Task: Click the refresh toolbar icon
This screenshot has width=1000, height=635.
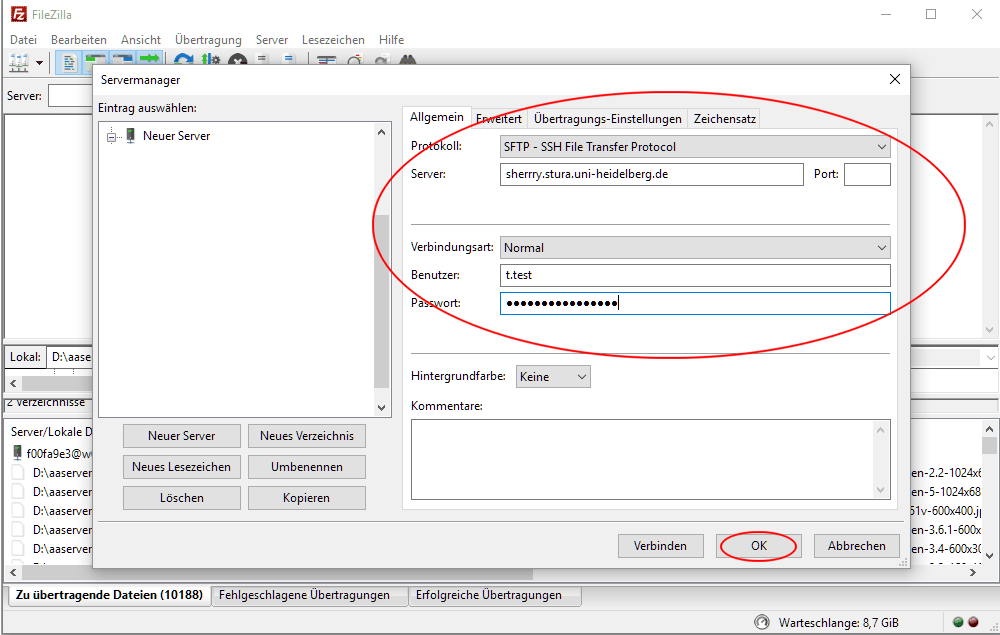Action: tap(184, 61)
